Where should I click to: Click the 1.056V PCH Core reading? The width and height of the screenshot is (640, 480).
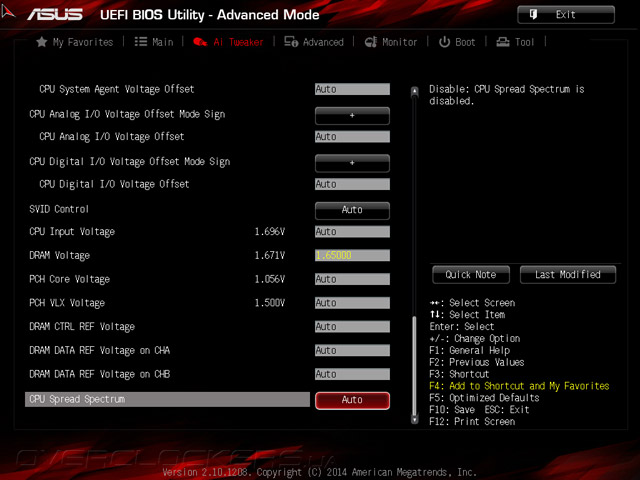(270, 279)
